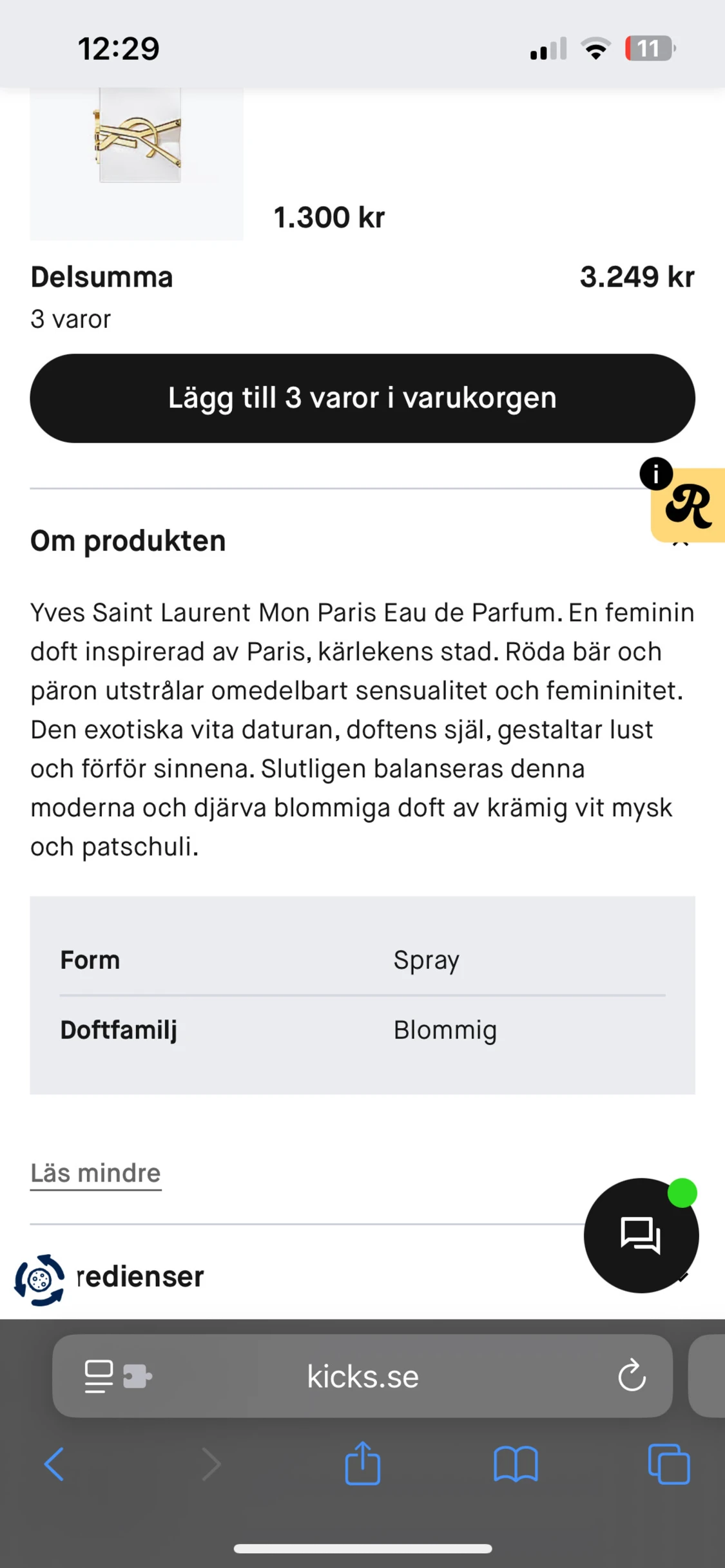The height and width of the screenshot is (1568, 725).
Task: Tap the black info badge
Action: click(656, 473)
